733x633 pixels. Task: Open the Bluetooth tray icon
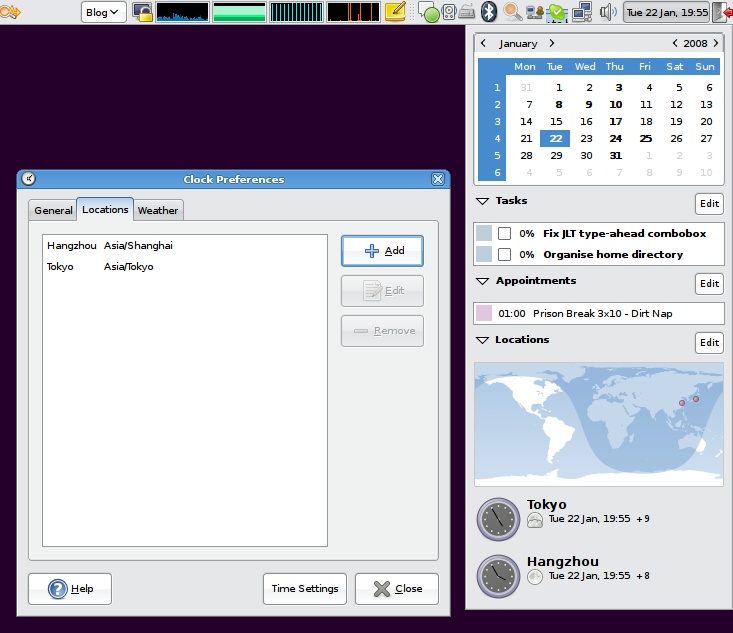489,12
